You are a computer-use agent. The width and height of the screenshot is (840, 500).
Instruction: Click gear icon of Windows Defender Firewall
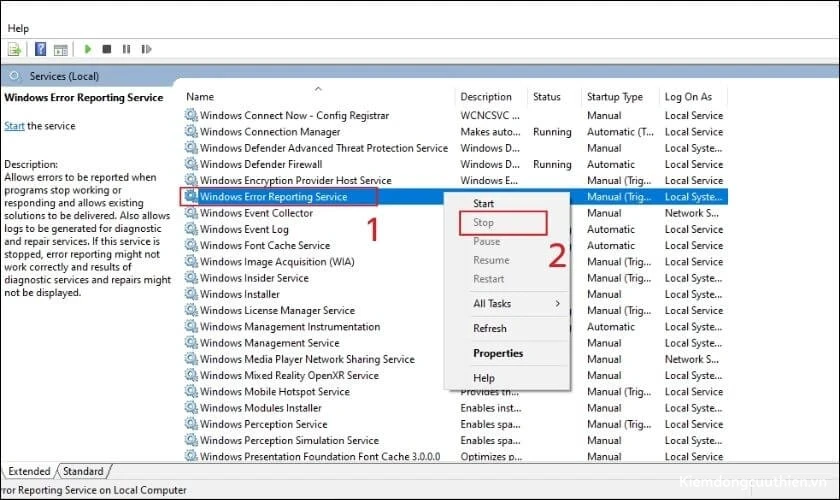click(191, 163)
